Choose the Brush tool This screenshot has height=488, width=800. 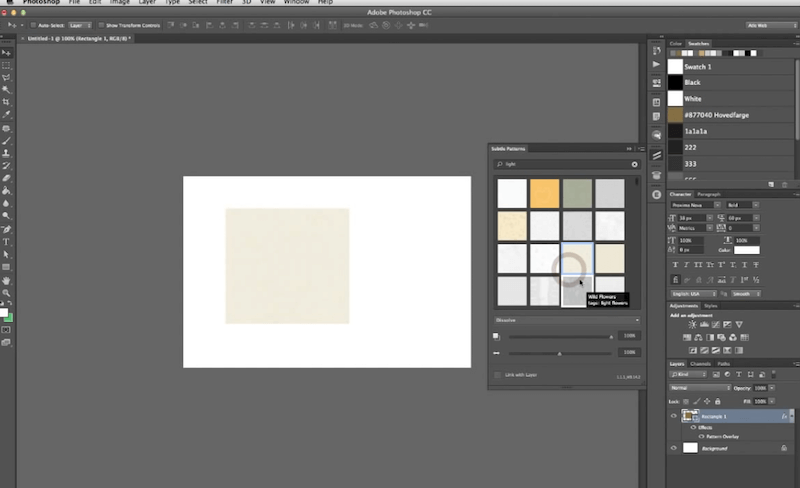coord(7,141)
